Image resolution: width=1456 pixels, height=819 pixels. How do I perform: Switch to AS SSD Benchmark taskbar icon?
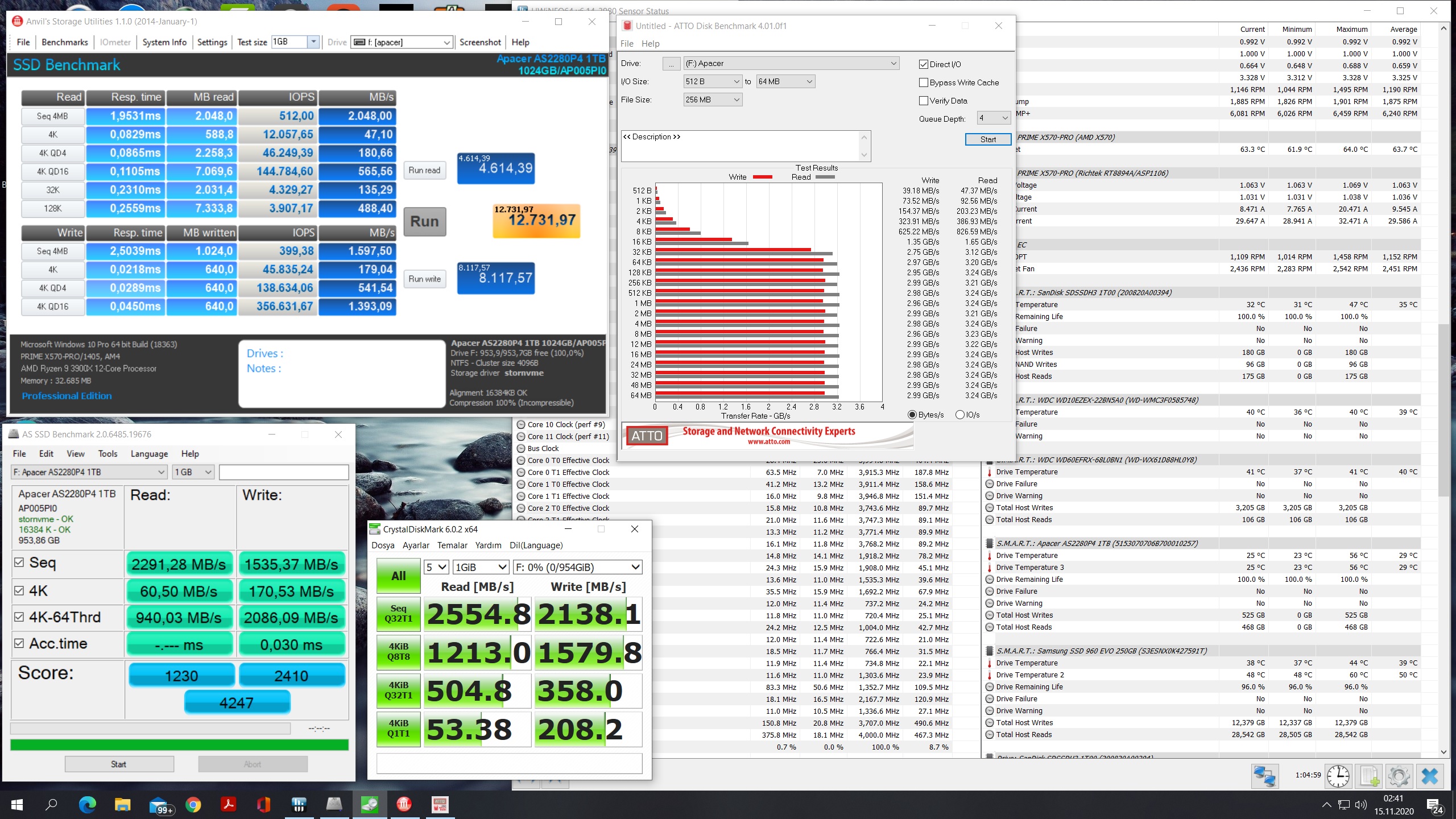tap(334, 805)
